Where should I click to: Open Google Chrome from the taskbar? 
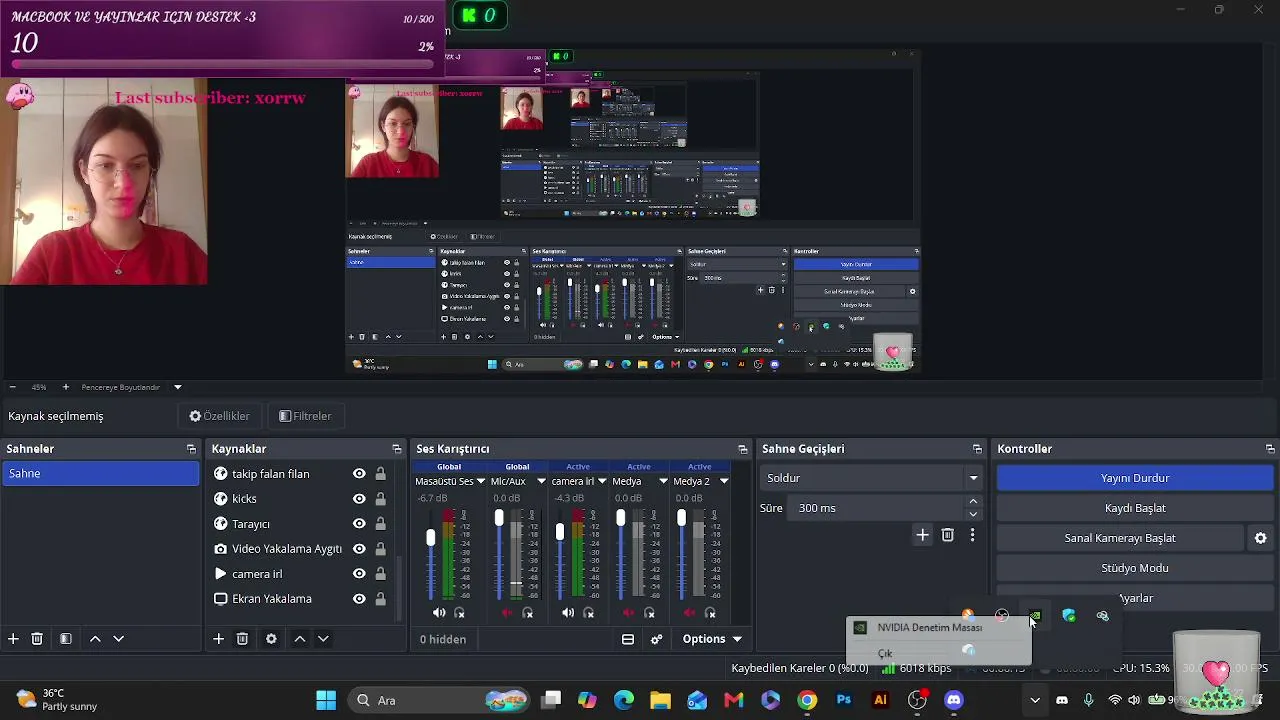coord(807,700)
